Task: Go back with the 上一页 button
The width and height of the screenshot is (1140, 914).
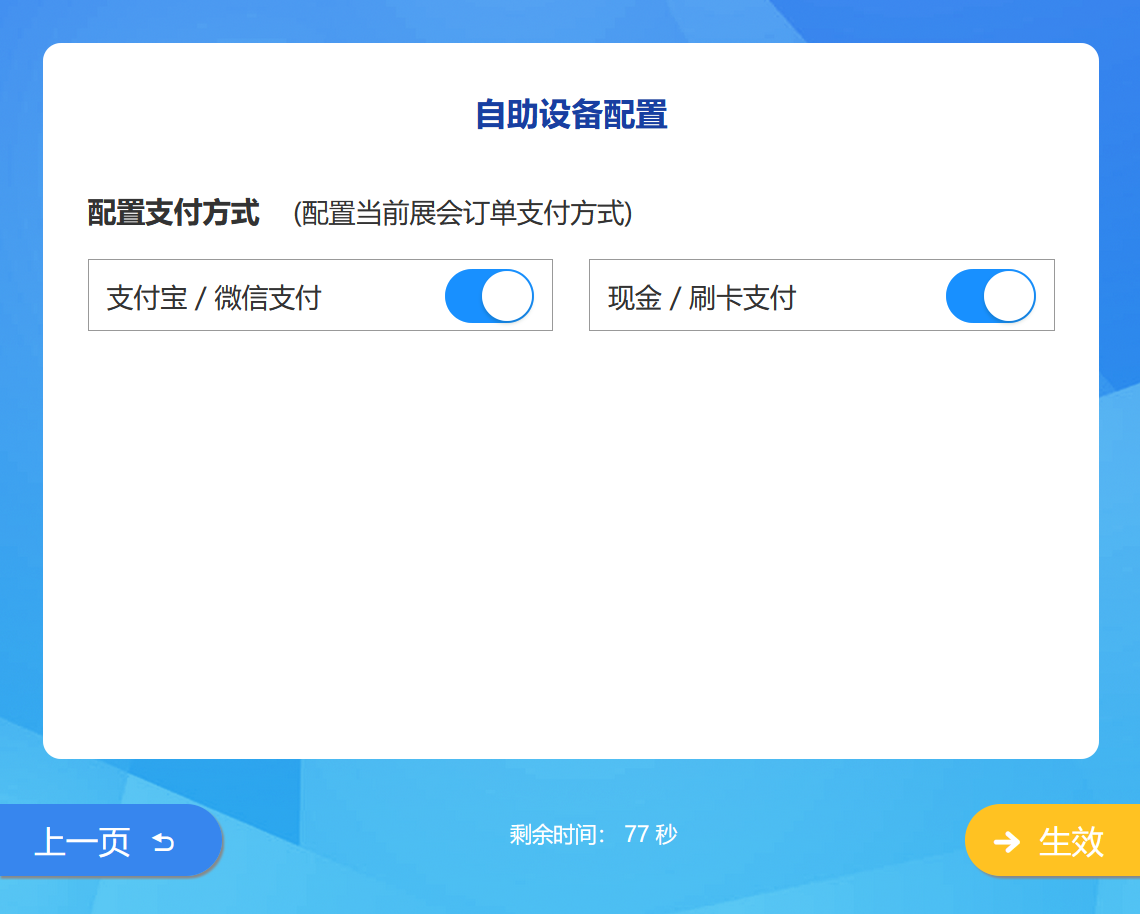Action: click(111, 841)
